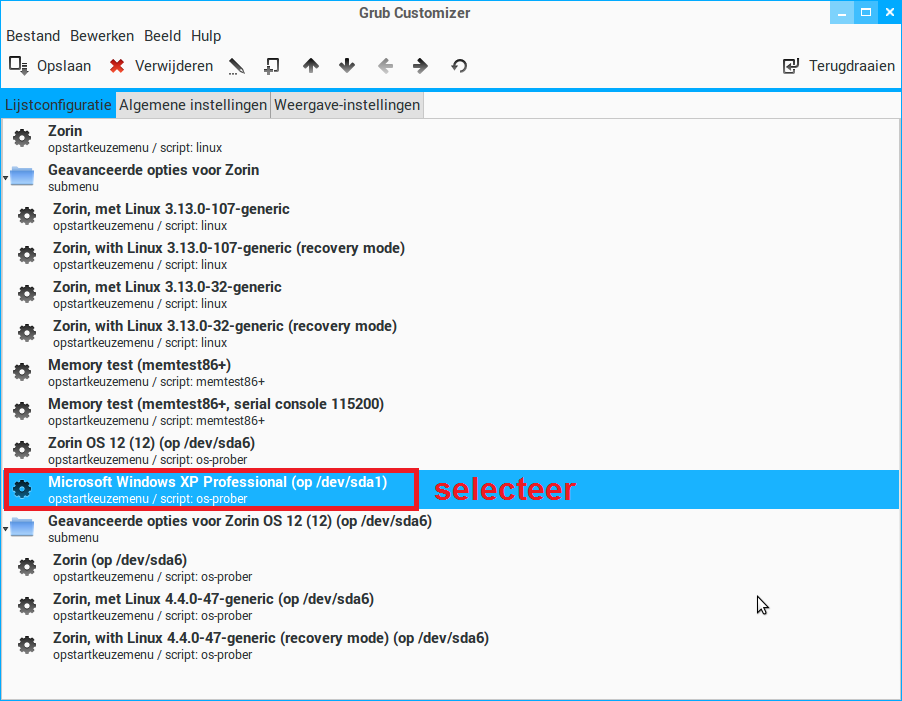
Task: Select Geavanceerde opties voor Zorin title
Action: click(x=154, y=170)
